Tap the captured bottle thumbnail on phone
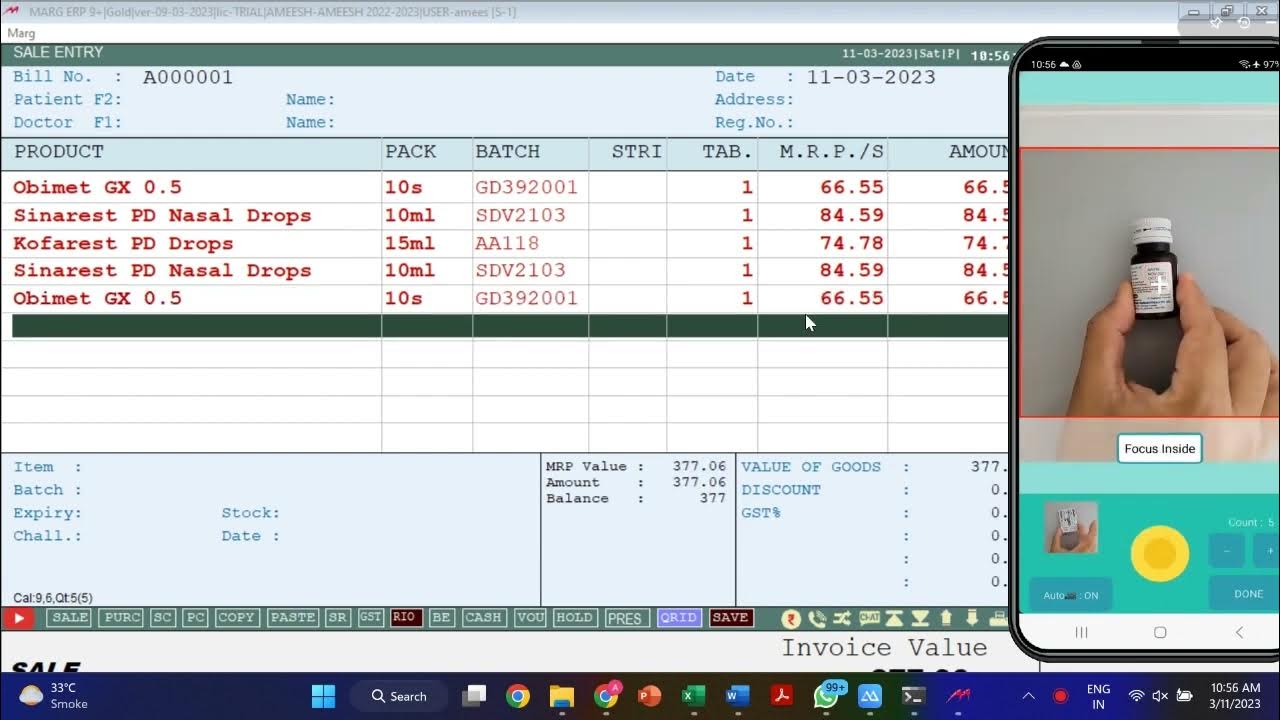The height and width of the screenshot is (720, 1280). [x=1071, y=527]
